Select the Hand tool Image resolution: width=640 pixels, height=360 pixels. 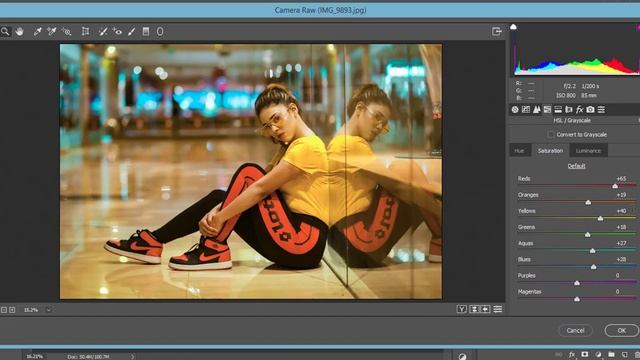pyautogui.click(x=19, y=31)
